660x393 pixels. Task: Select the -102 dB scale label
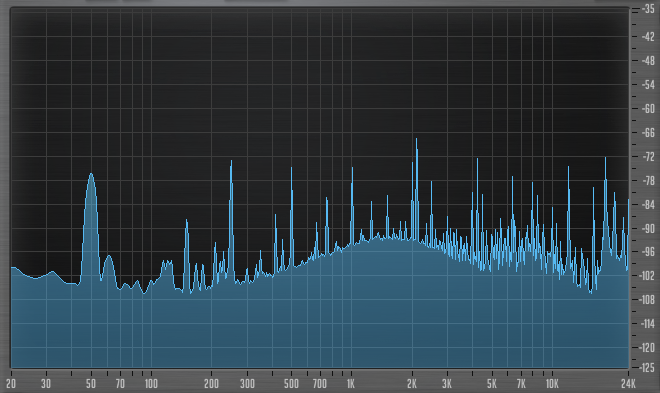coord(647,276)
